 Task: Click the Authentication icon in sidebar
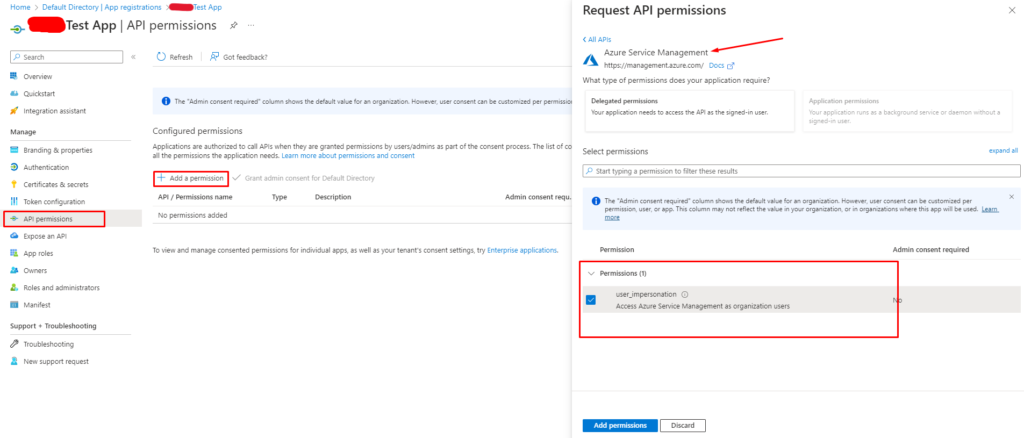(14, 167)
